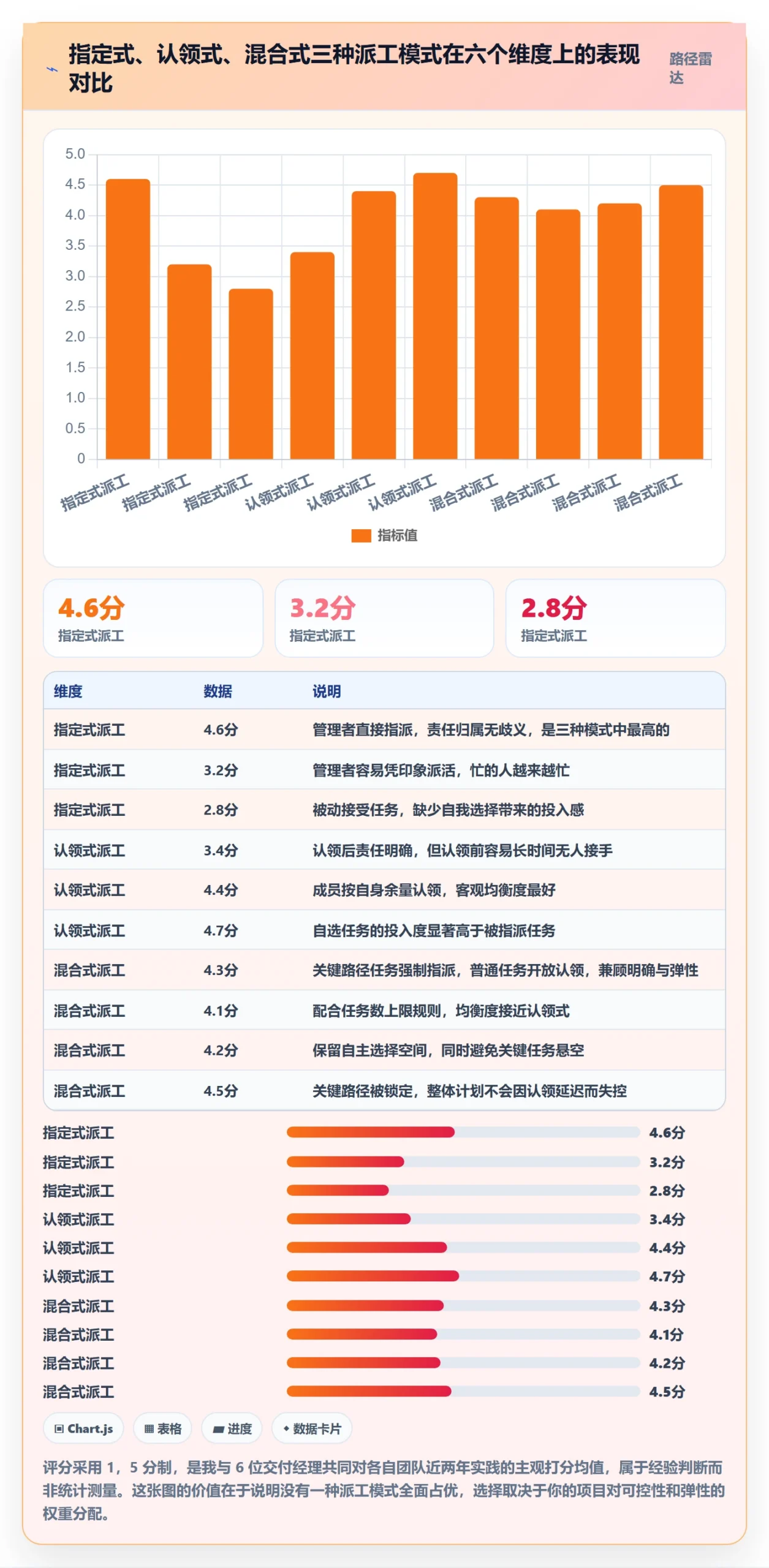769x1568 pixels.
Task: Click the progress bar labeled 4.6分
Action: (x=463, y=1133)
